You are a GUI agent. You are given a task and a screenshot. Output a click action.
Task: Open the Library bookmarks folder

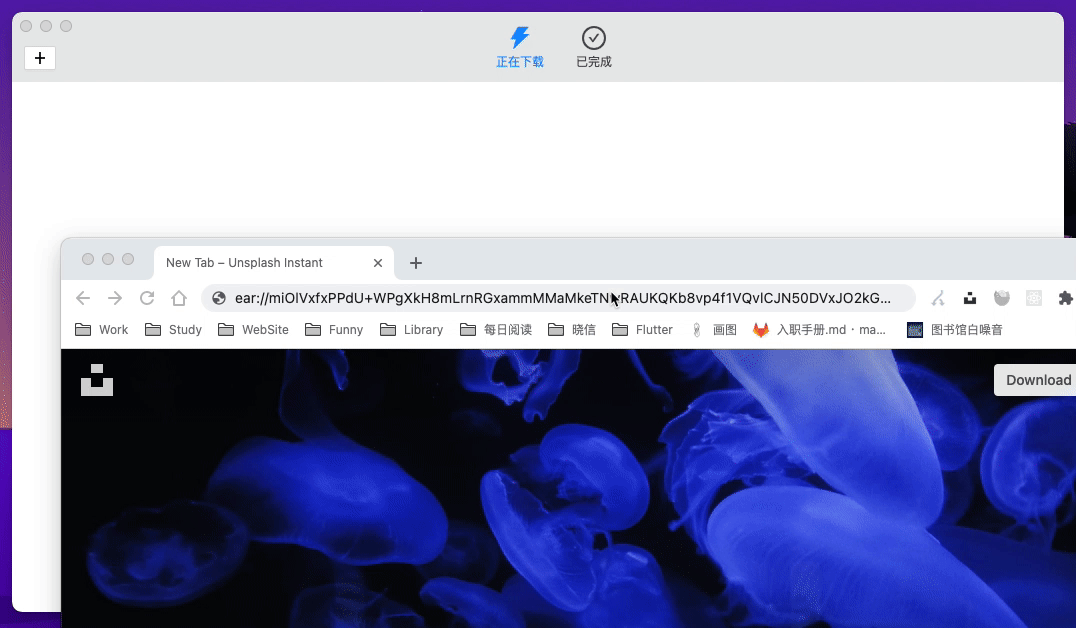(411, 330)
